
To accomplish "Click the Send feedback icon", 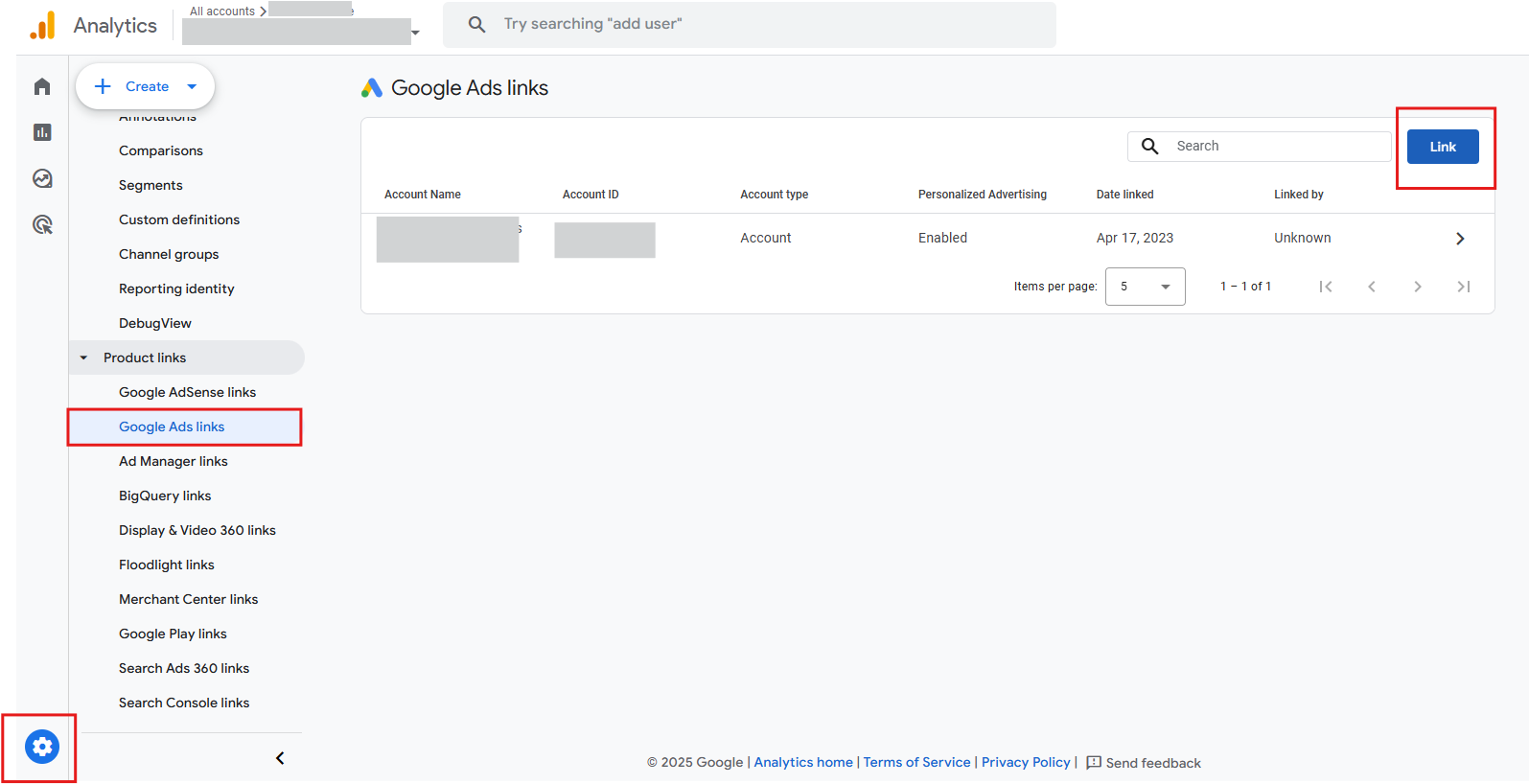I will (x=1094, y=763).
